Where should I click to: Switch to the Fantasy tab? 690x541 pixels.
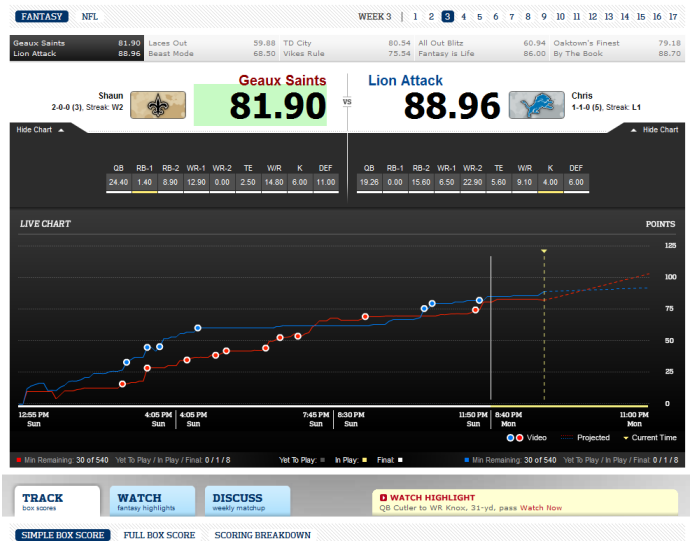(x=42, y=17)
